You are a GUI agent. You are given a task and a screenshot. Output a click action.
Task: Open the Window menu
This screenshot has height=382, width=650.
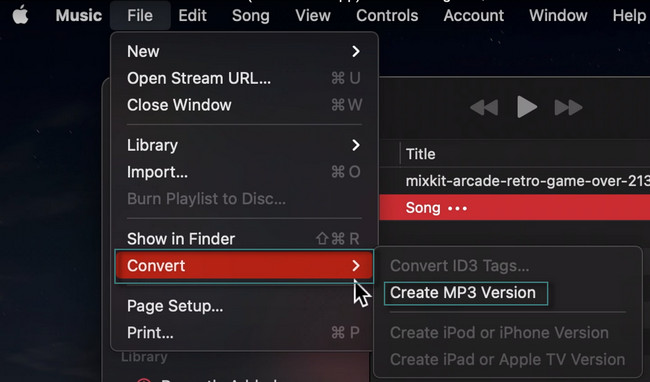coord(558,16)
